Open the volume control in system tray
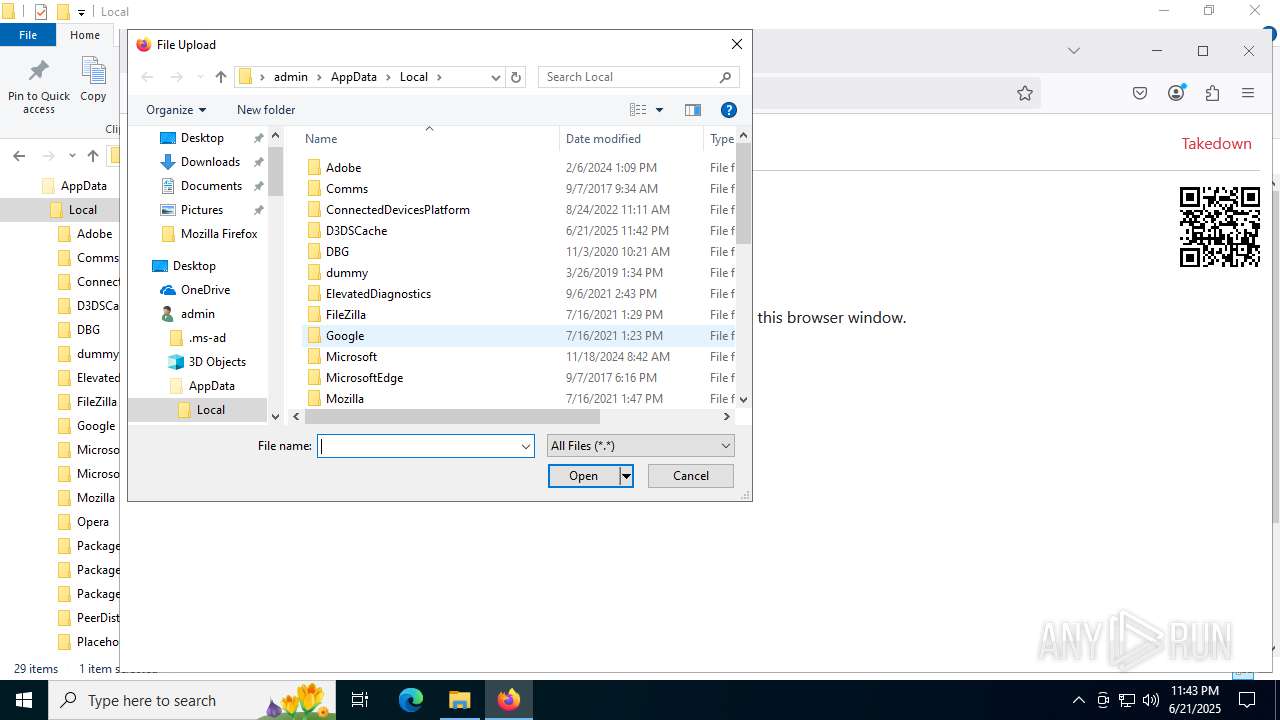The width and height of the screenshot is (1280, 720). pos(1151,700)
